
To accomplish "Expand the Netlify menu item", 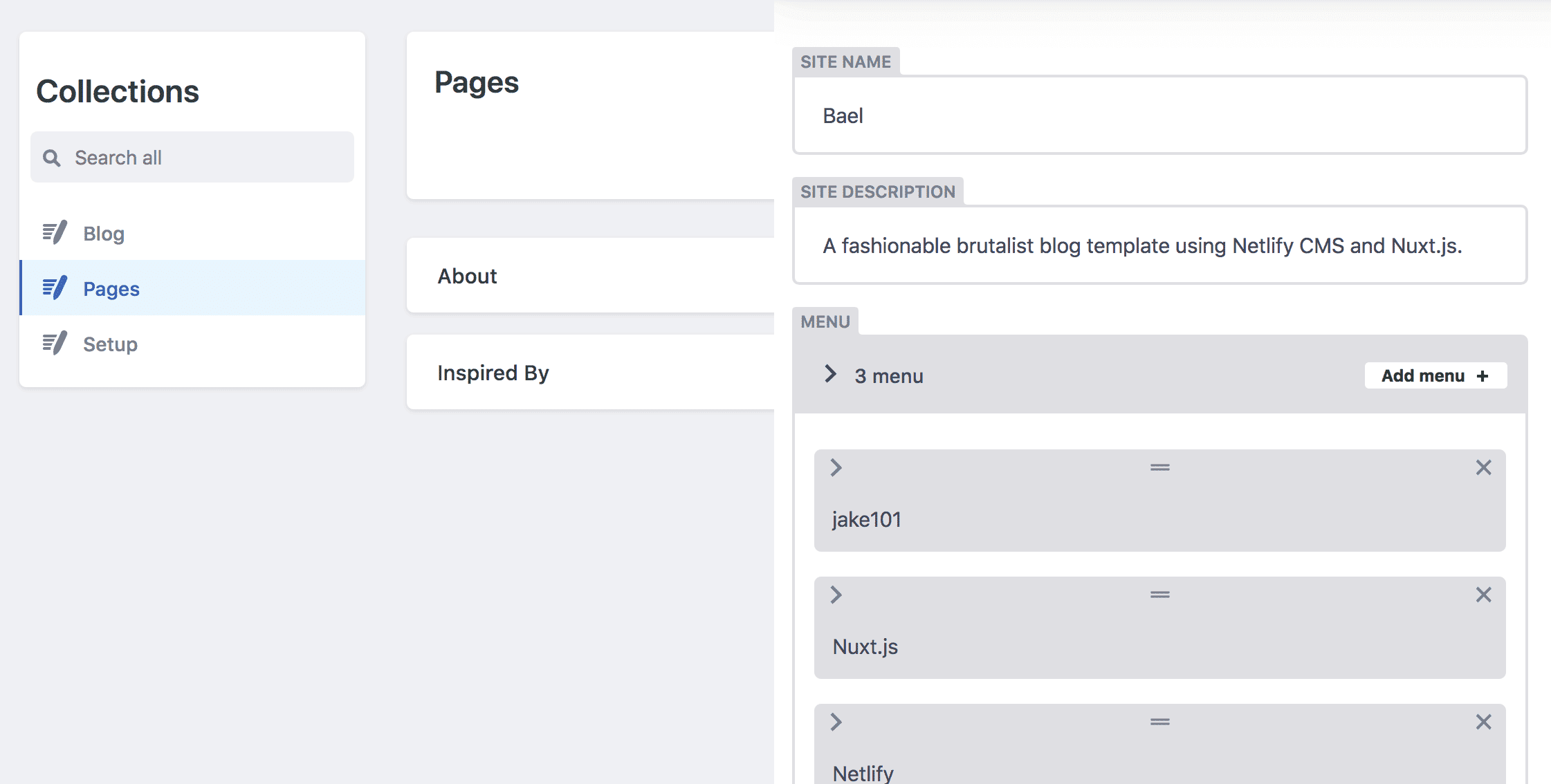I will (835, 722).
